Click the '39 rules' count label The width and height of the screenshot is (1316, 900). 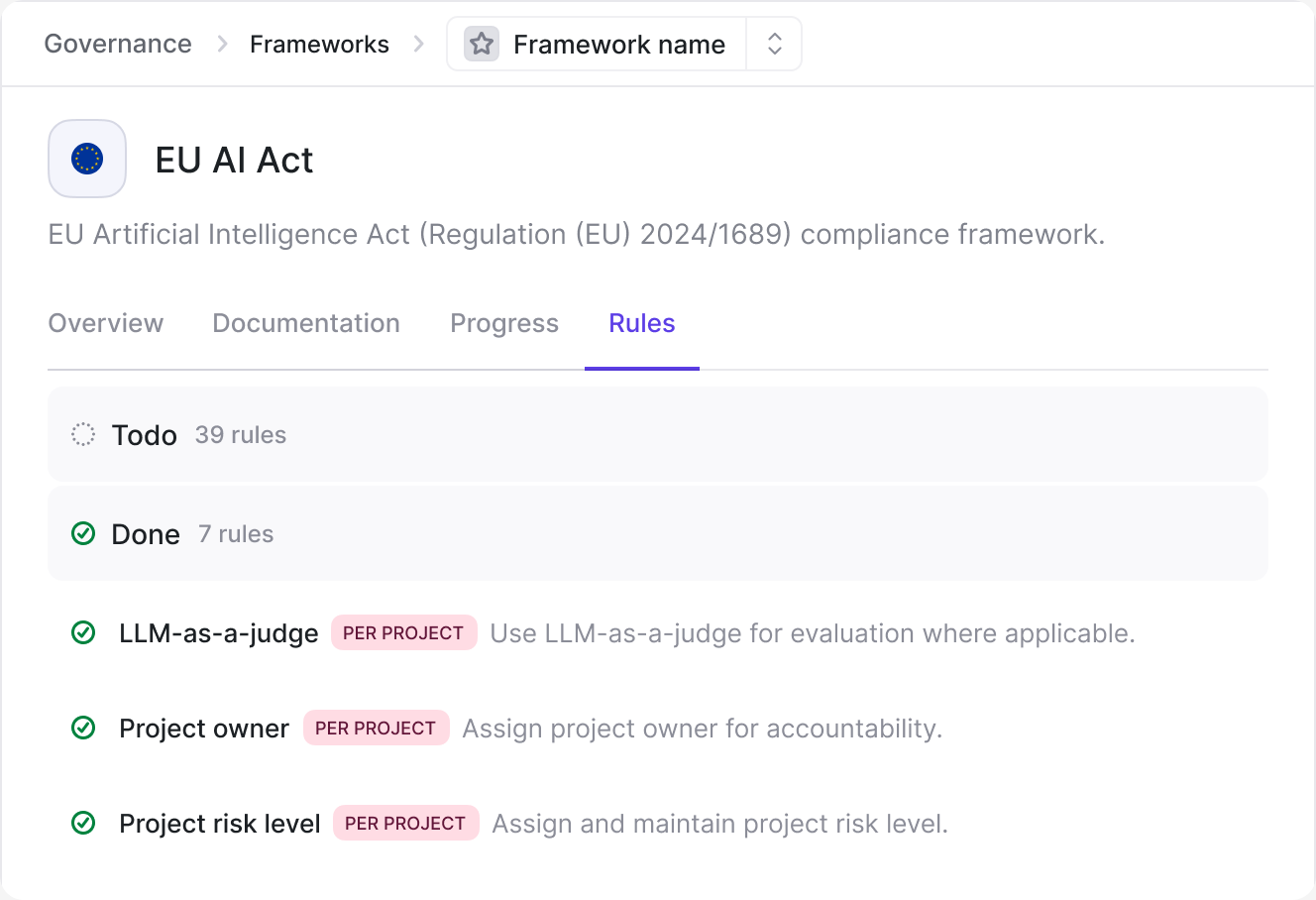coord(241,434)
